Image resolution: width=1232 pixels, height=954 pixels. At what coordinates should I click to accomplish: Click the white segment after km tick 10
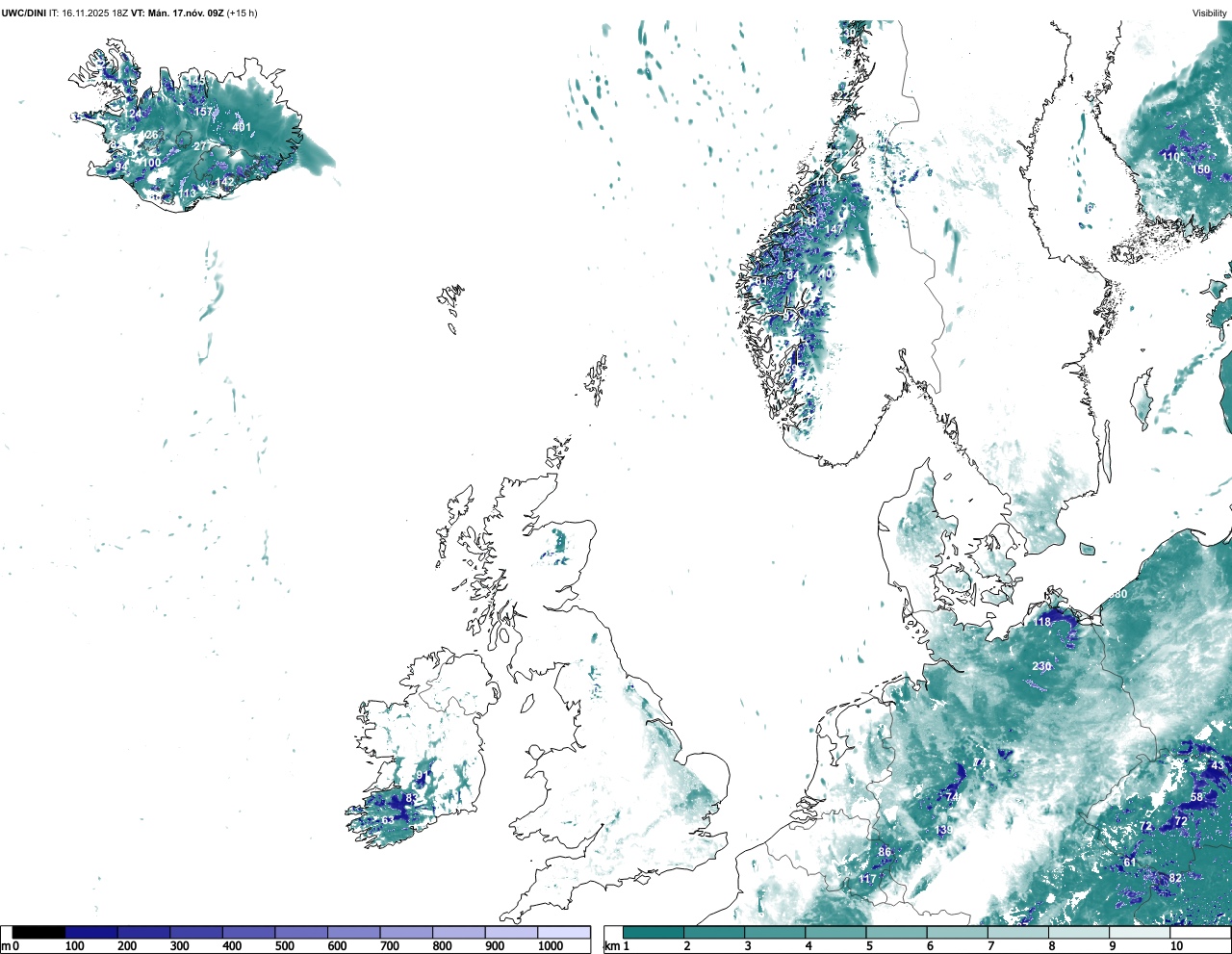1200,932
